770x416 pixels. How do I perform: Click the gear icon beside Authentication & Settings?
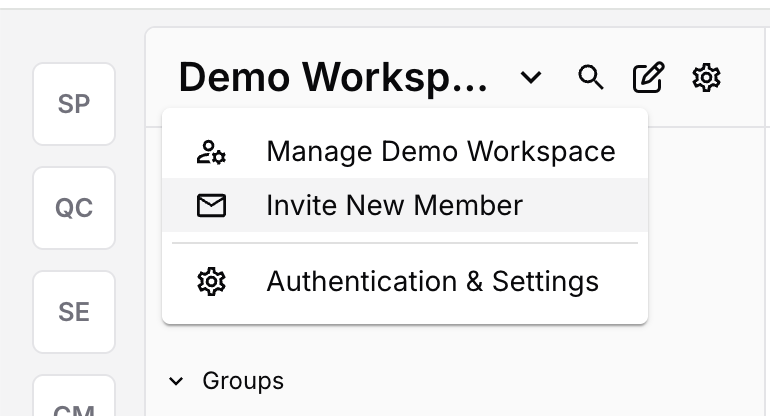[211, 281]
